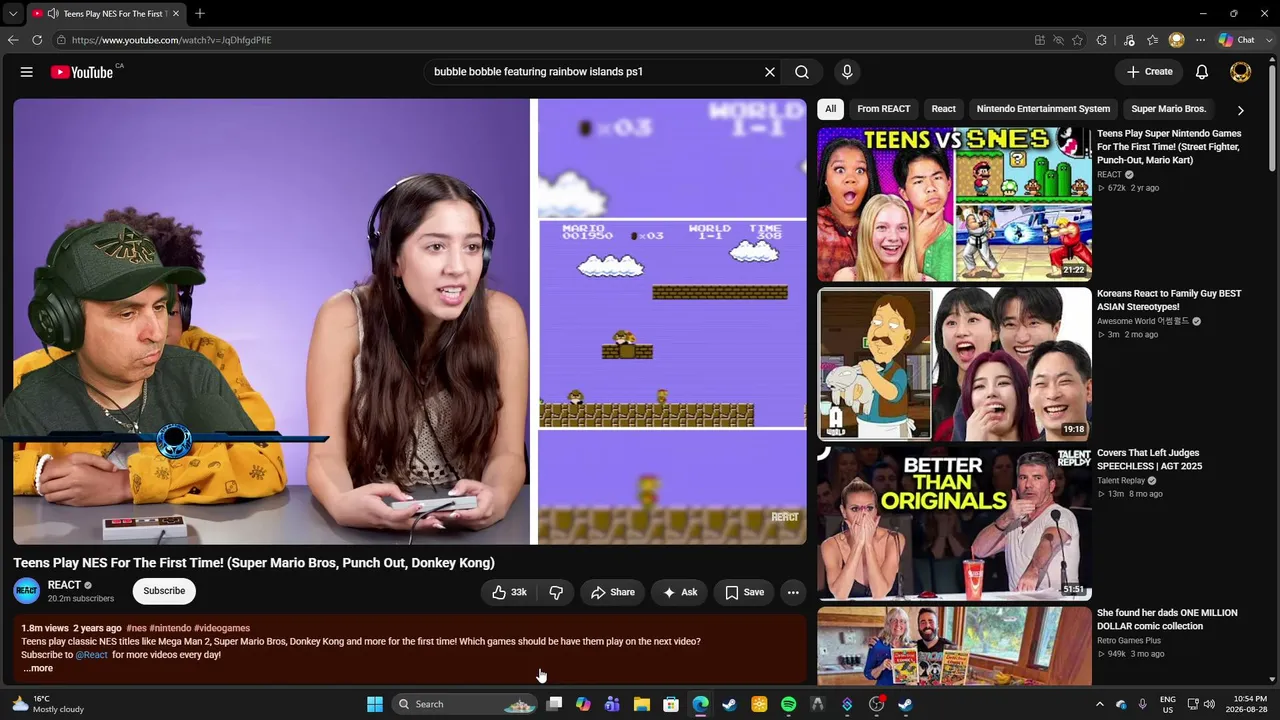Go back in the browser

(x=13, y=40)
